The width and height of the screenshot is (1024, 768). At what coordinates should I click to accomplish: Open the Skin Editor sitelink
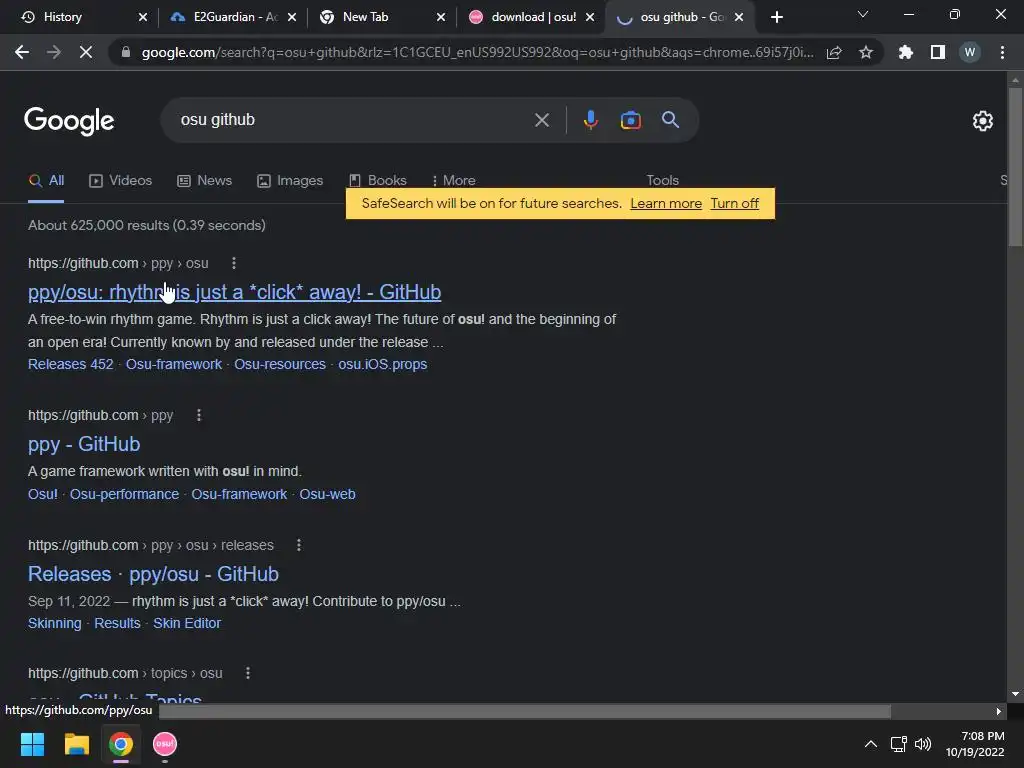(187, 624)
